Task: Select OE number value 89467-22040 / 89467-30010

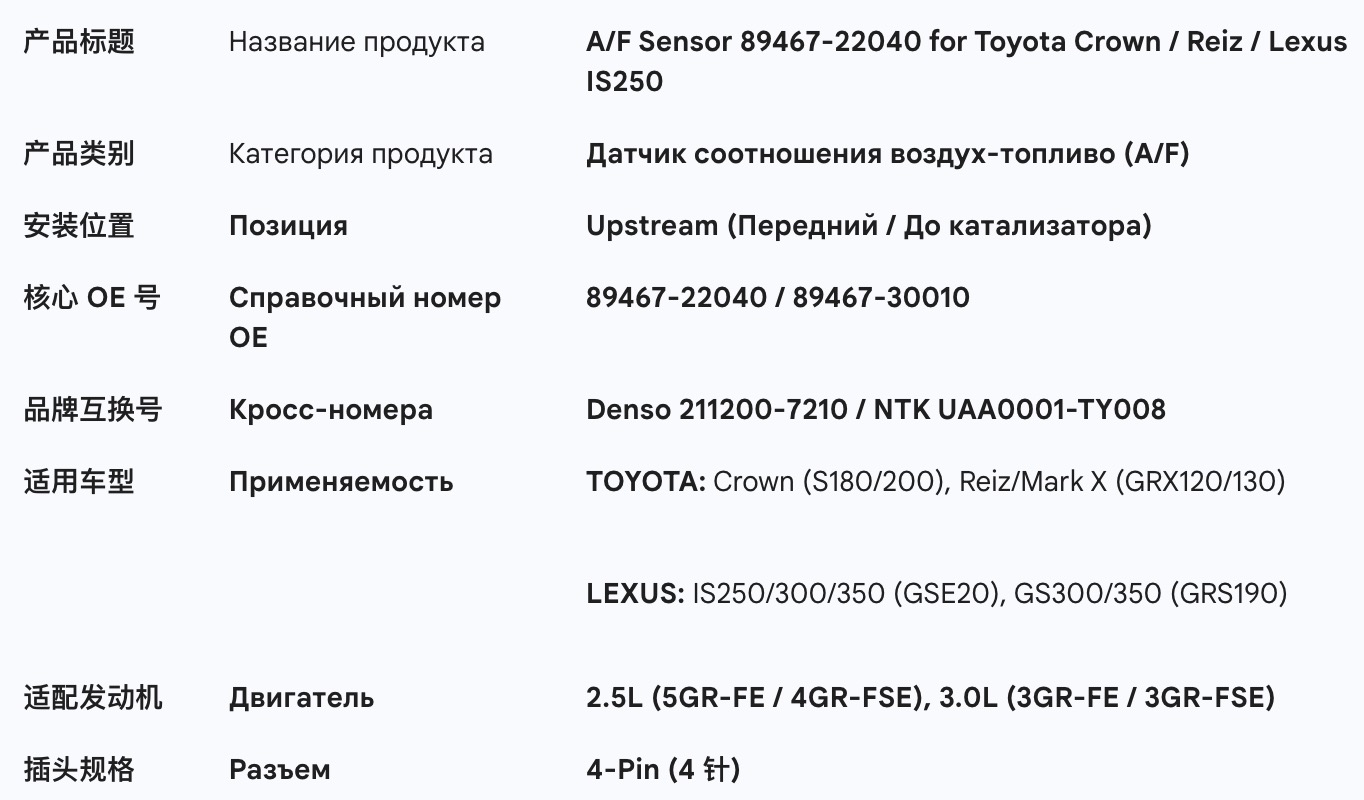Action: [777, 298]
